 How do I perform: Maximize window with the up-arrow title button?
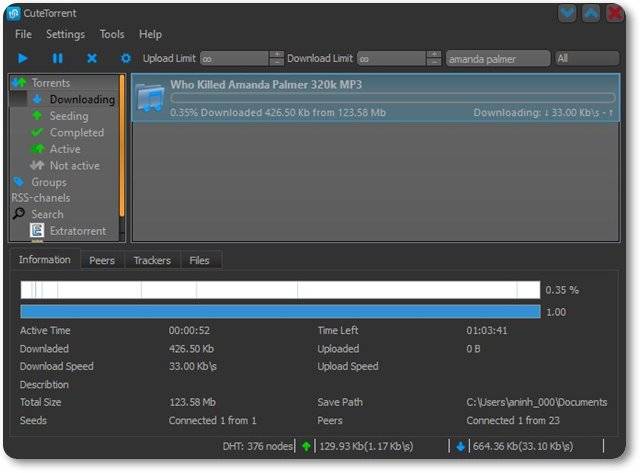point(591,13)
